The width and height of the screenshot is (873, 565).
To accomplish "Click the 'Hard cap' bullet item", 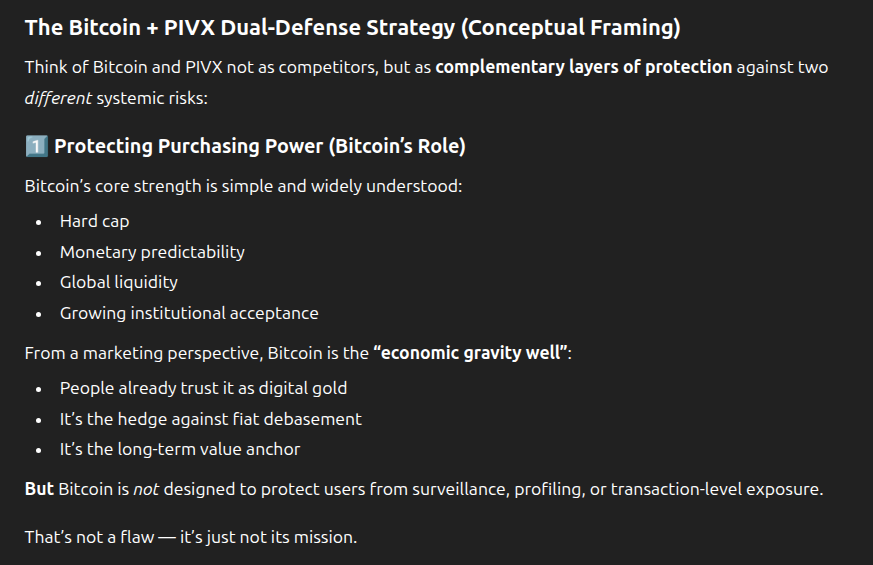I will click(x=94, y=221).
